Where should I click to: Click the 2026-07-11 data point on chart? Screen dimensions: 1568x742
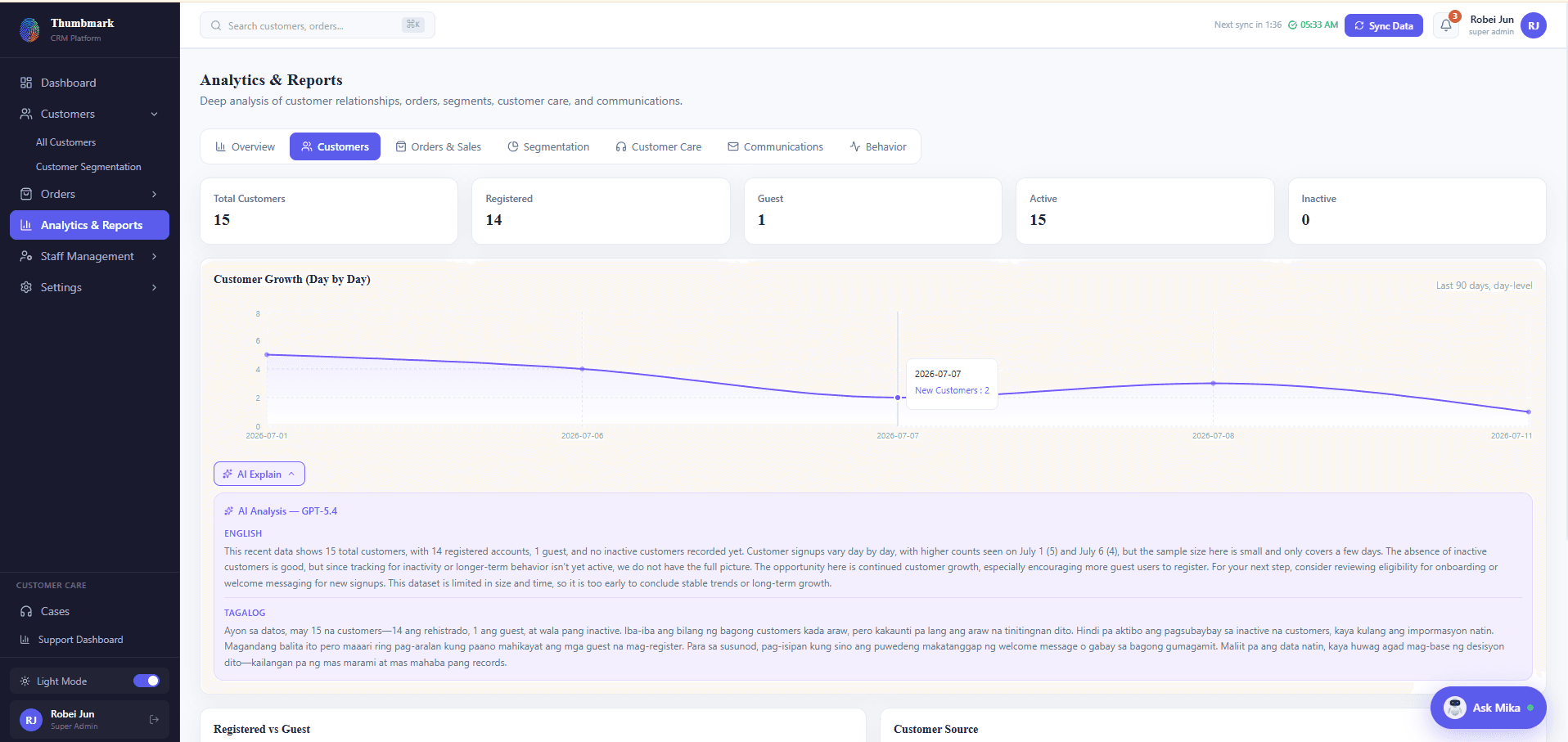pyautogui.click(x=1529, y=411)
